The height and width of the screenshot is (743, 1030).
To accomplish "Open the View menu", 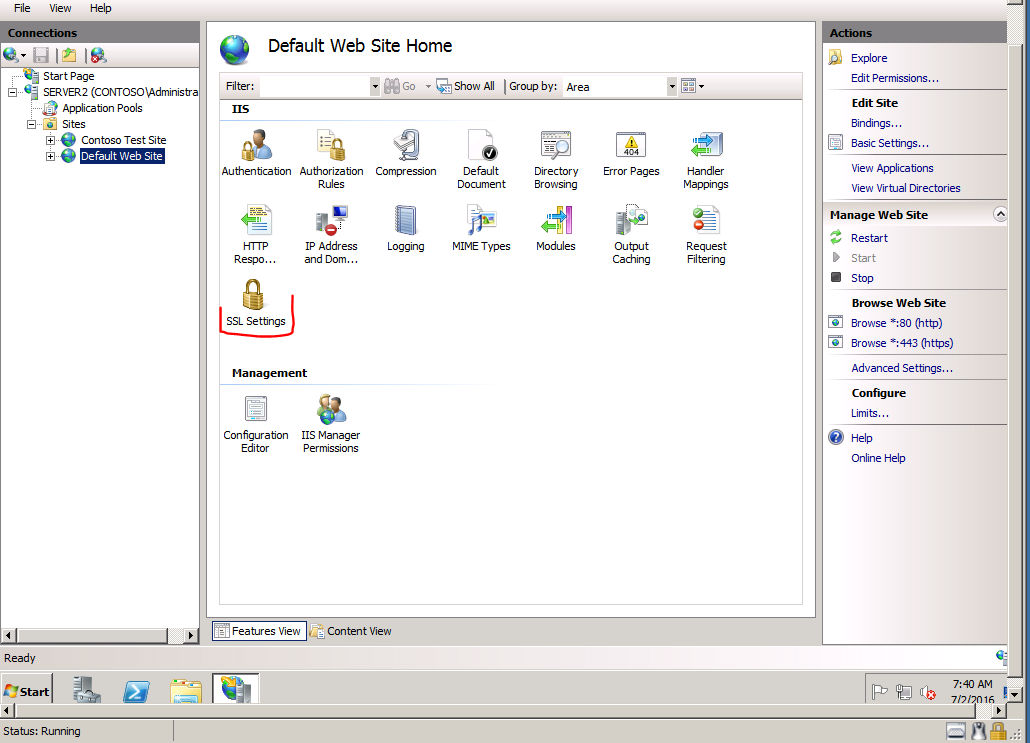I will point(60,8).
